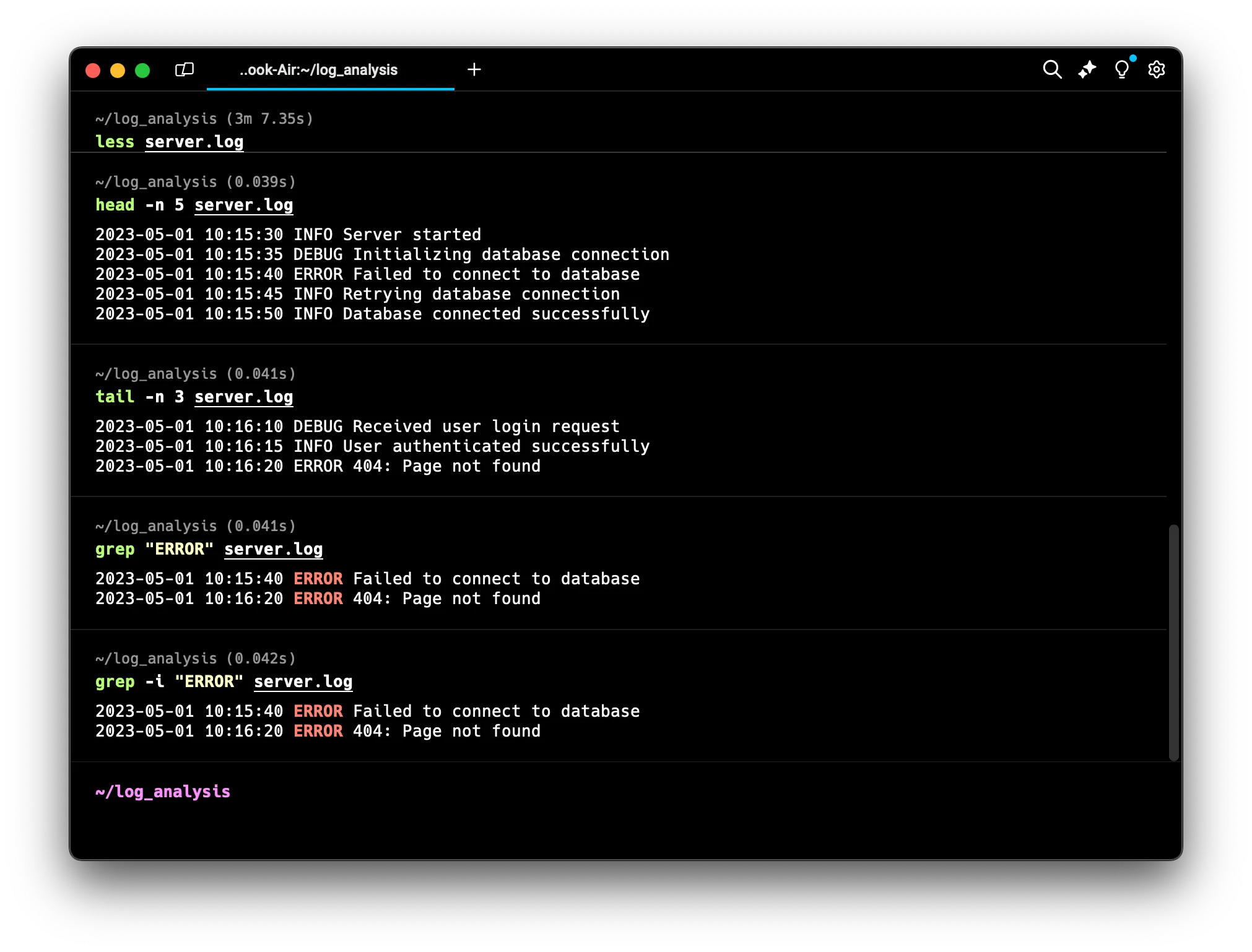This screenshot has height=952, width=1252.
Task: Click server.log in grep -i command
Action: [303, 682]
